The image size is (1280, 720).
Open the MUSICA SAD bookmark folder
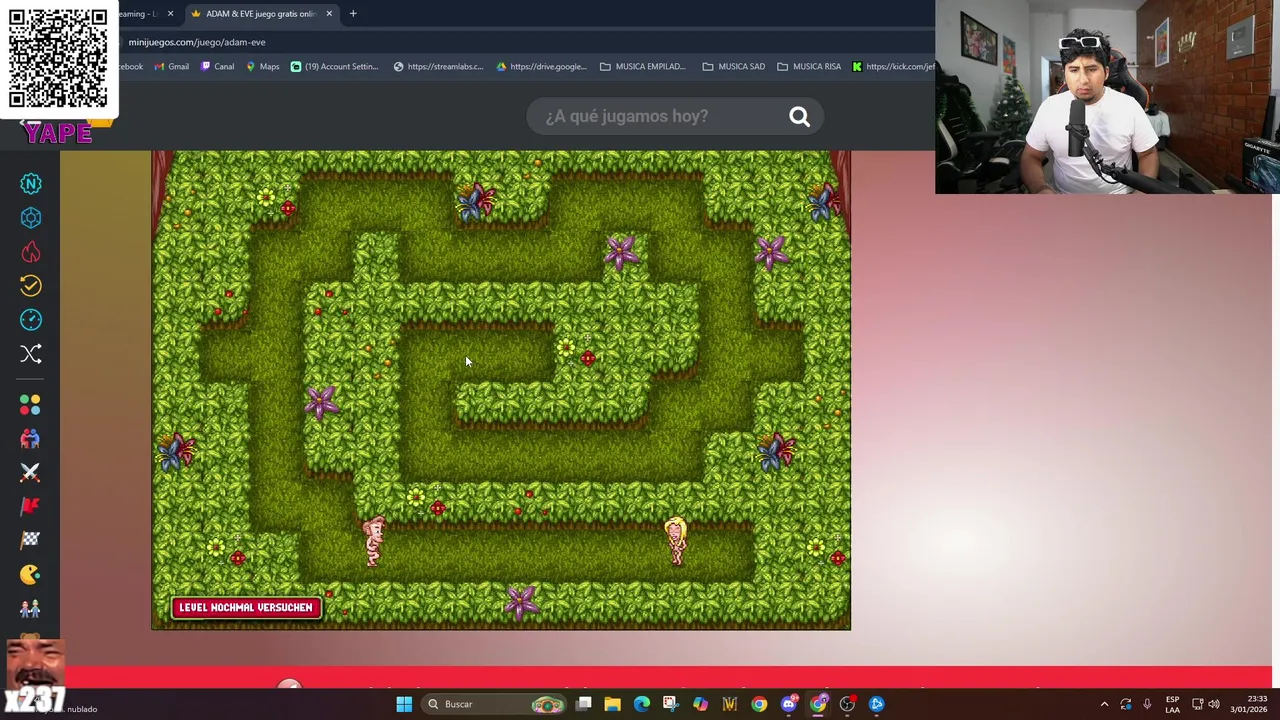[733, 67]
